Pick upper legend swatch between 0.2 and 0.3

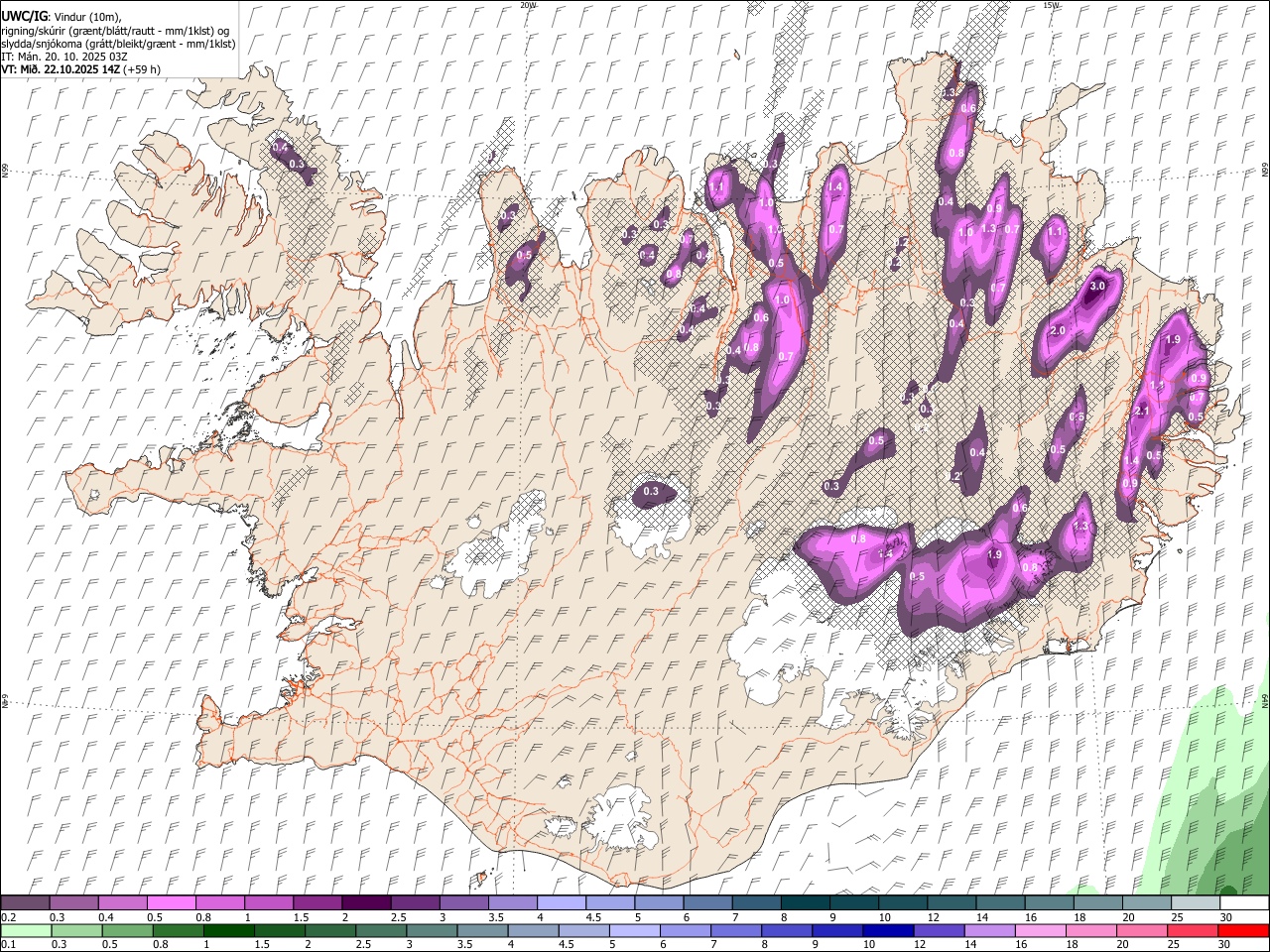click(x=25, y=903)
